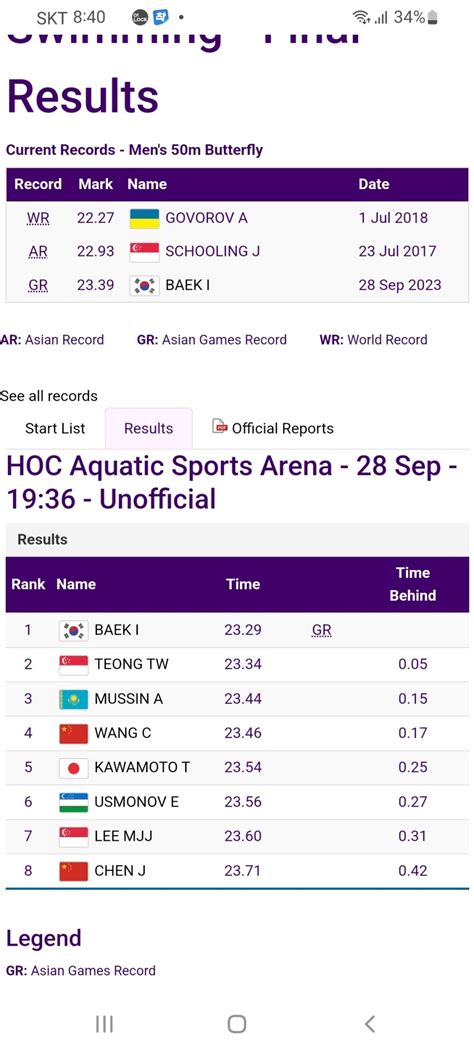Tap Singapore flag next to SCHOOLING J
474x1053 pixels.
144,252
